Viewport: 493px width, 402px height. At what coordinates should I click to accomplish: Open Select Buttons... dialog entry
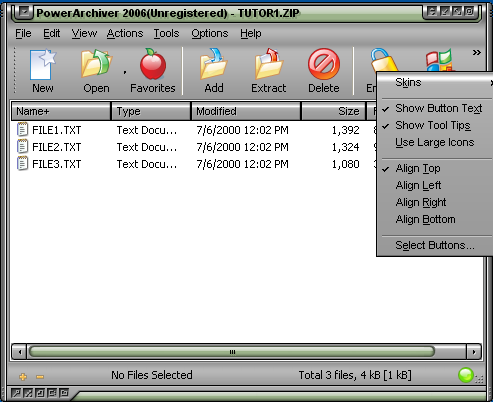pyautogui.click(x=434, y=245)
